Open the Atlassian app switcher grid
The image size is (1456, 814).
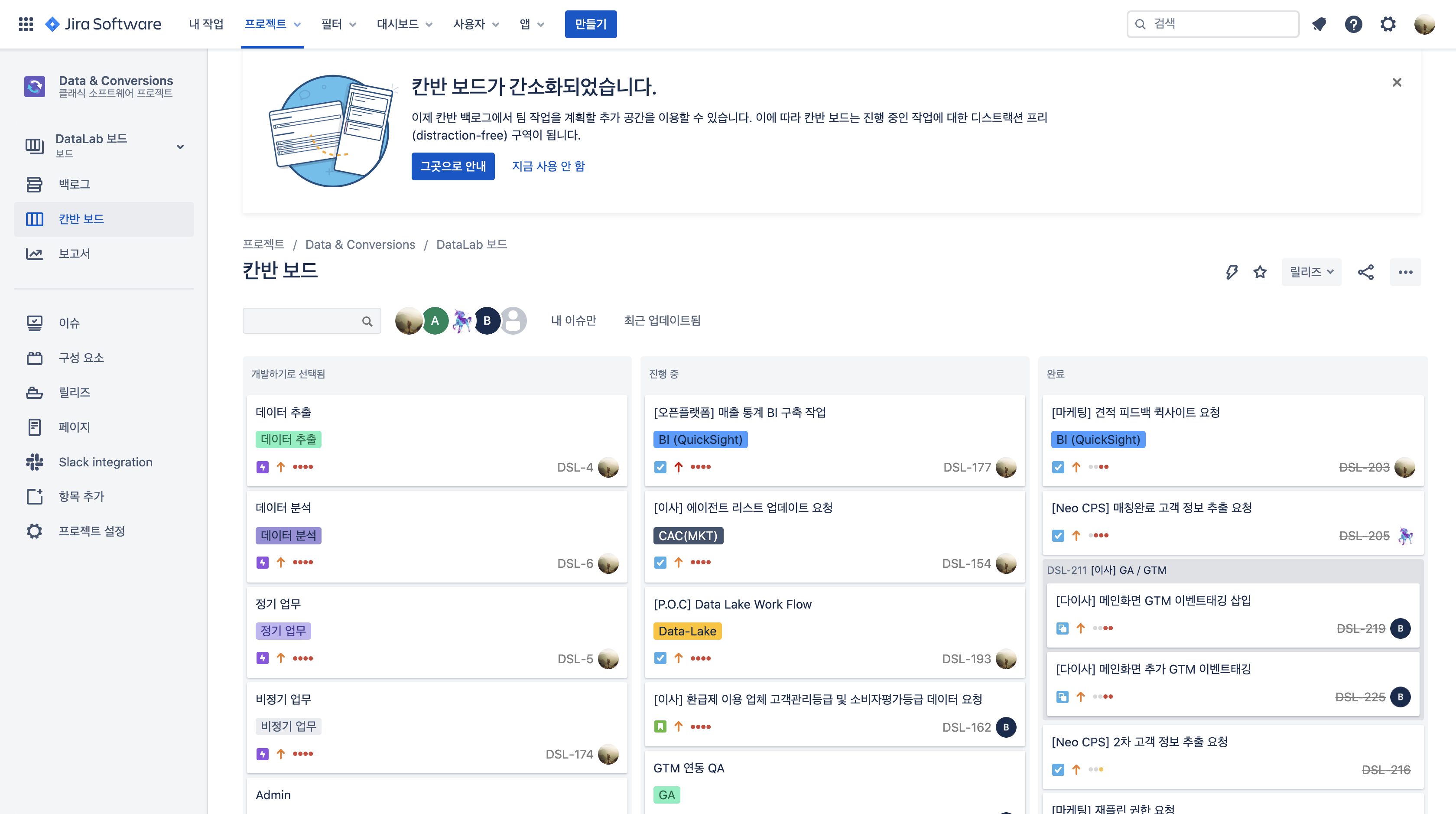click(26, 24)
